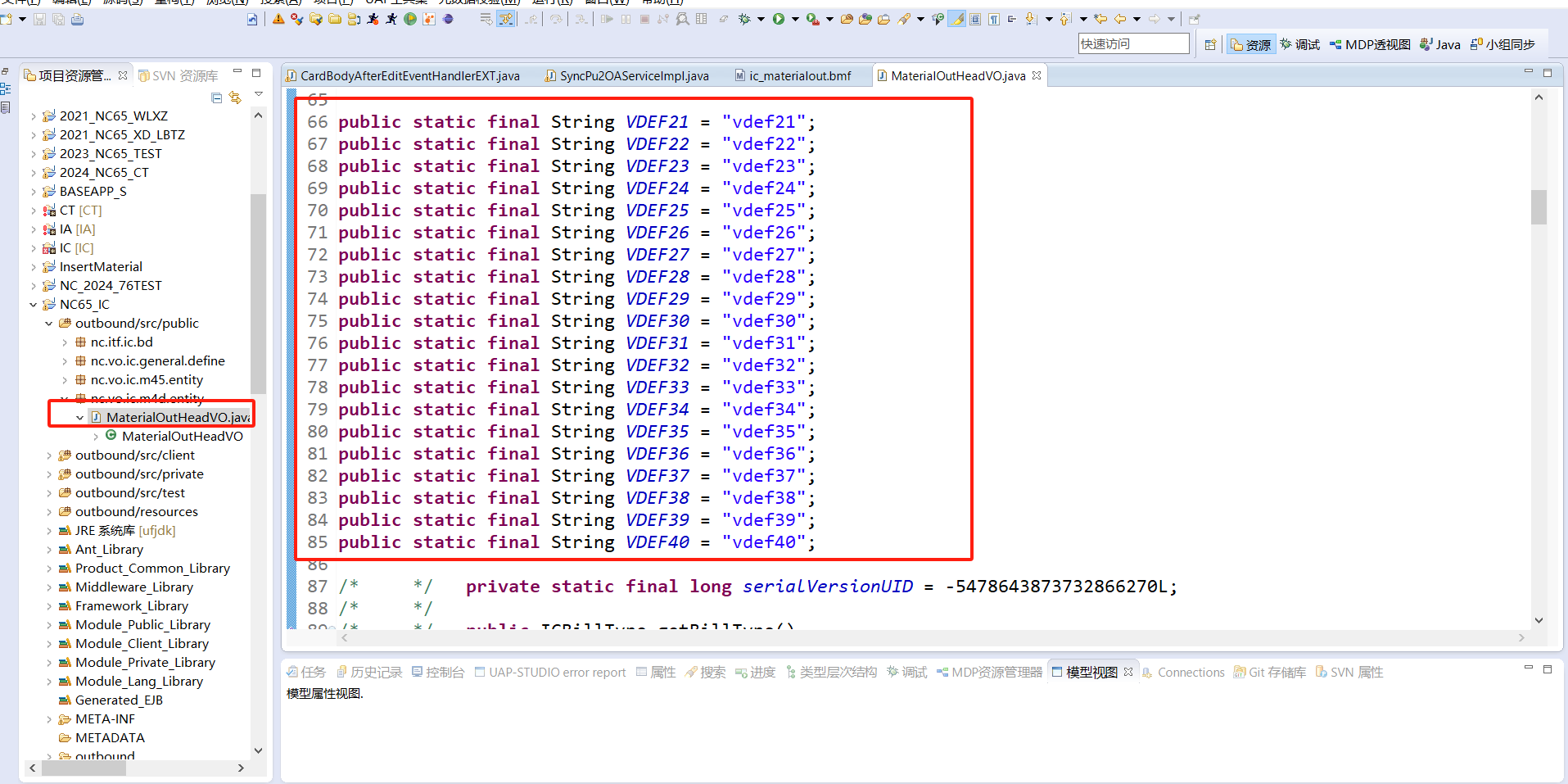Open the Run configurations dropdown arrow
This screenshot has width=1568, height=784.
click(x=794, y=19)
